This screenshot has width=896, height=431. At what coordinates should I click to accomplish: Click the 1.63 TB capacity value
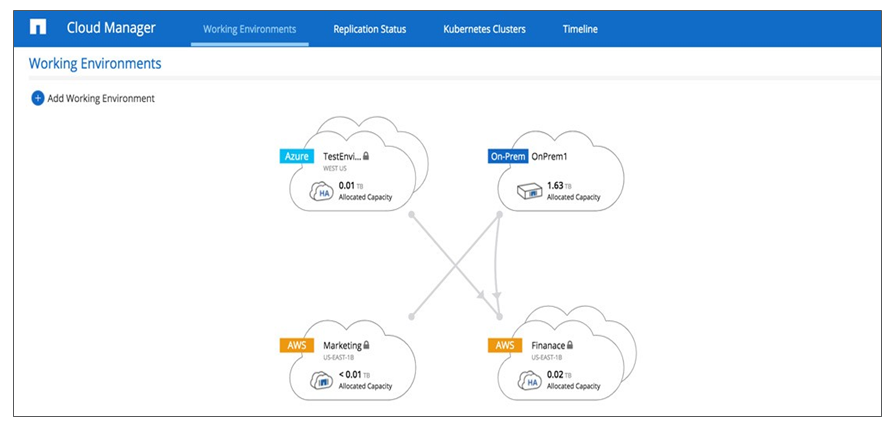(559, 186)
